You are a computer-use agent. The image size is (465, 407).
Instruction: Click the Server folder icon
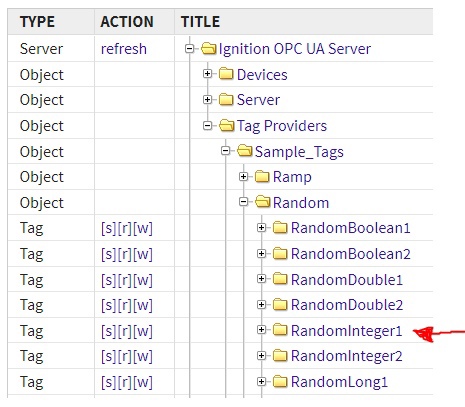click(x=226, y=99)
